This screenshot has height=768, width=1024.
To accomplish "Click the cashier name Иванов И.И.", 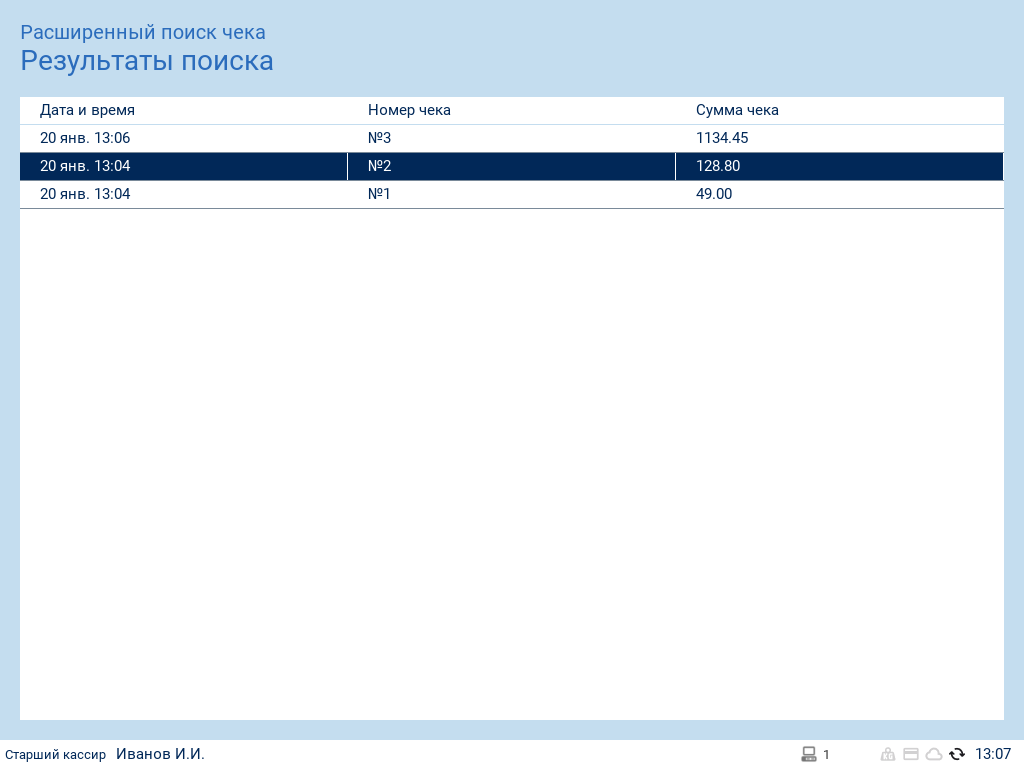I will click(160, 754).
